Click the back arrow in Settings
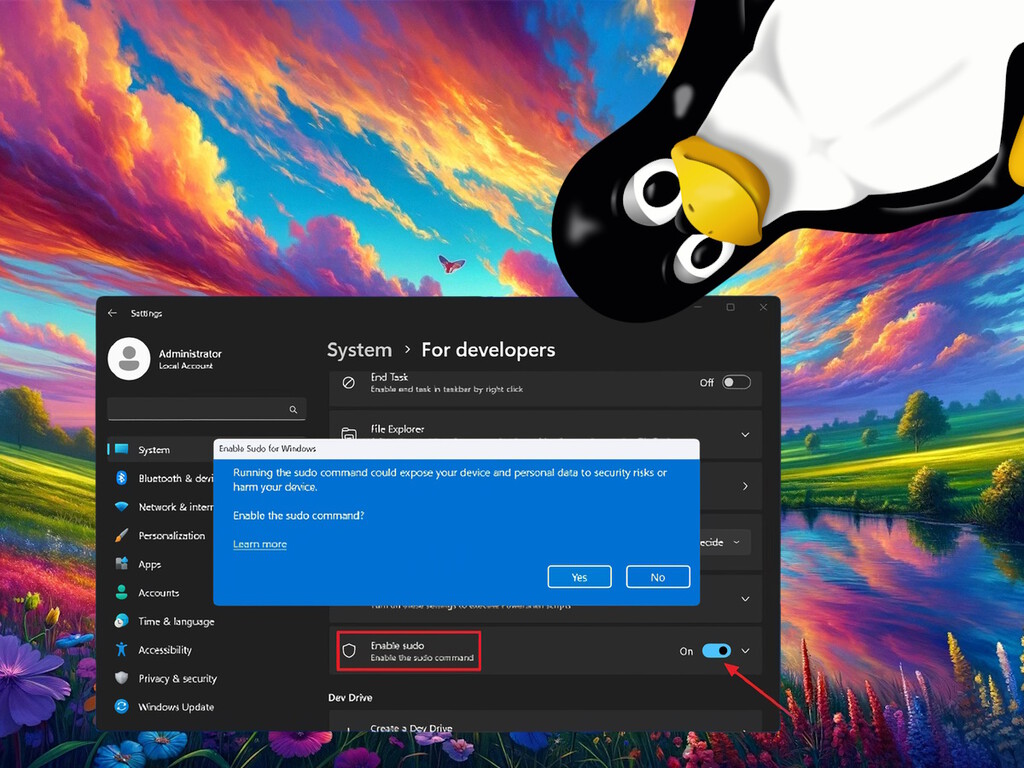The height and width of the screenshot is (768, 1024). click(113, 313)
